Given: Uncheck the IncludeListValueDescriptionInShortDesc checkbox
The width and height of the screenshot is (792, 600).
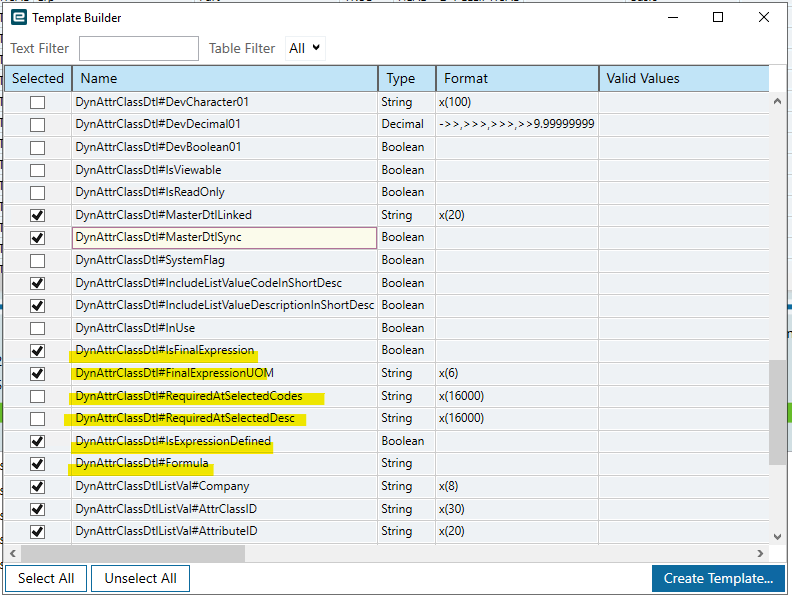Looking at the screenshot, I should tap(37, 306).
